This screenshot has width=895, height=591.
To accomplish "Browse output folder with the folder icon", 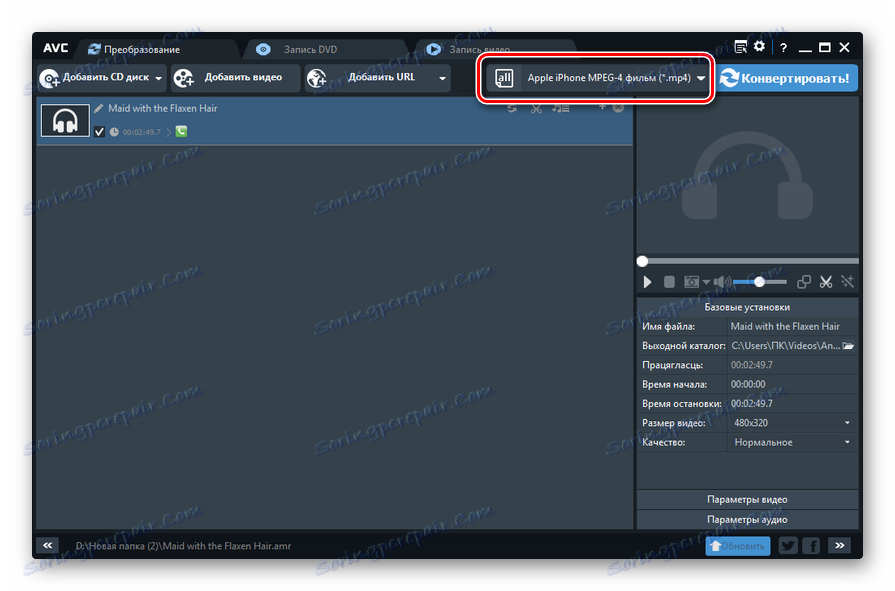I will [848, 346].
